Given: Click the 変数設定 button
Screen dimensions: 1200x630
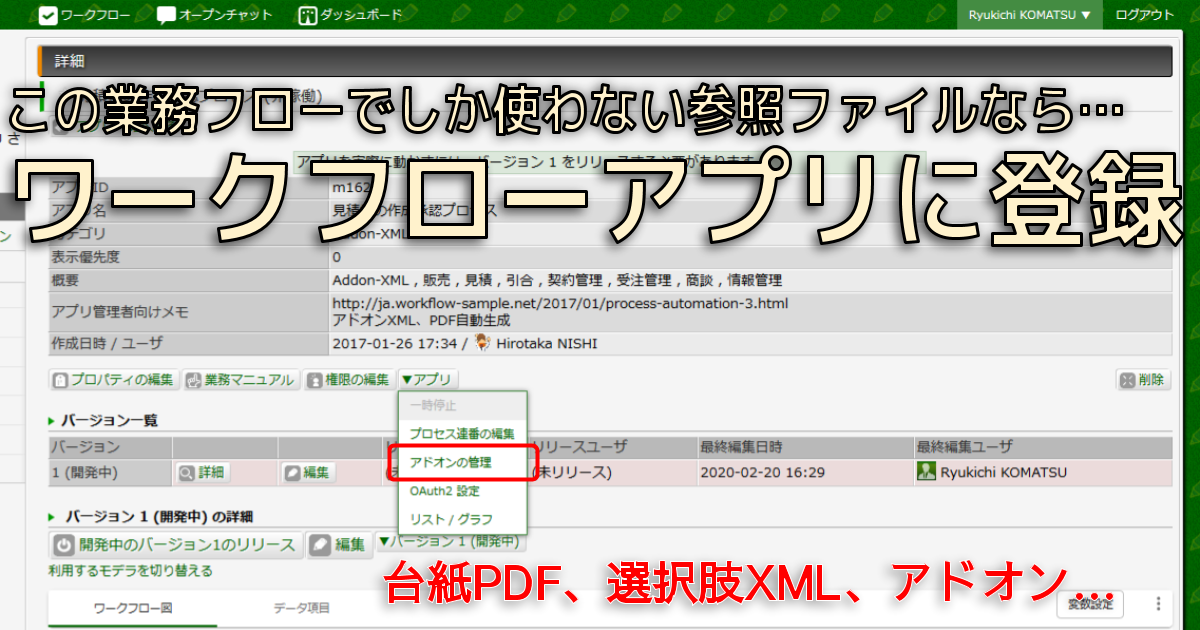Looking at the screenshot, I should click(x=1090, y=604).
